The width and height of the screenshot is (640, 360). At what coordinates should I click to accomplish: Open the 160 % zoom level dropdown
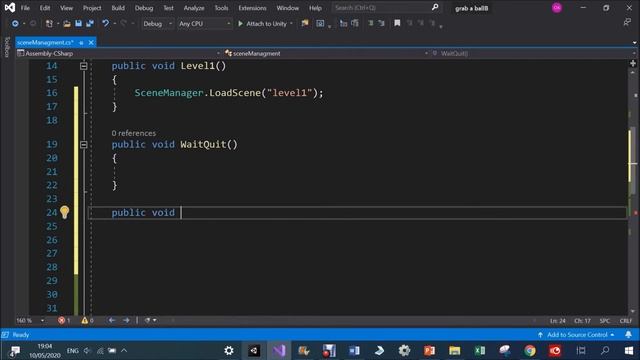pyautogui.click(x=30, y=320)
